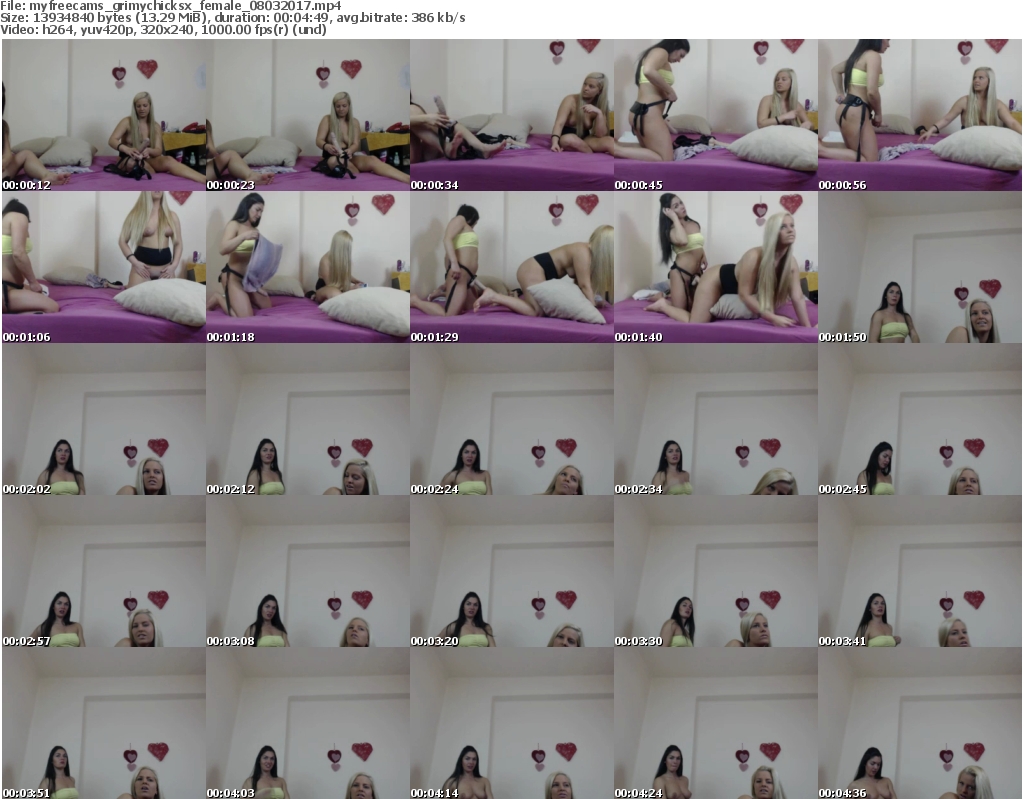1024x799 pixels.
Task: Select the frame stamped 00:00:23
Action: (x=308, y=115)
